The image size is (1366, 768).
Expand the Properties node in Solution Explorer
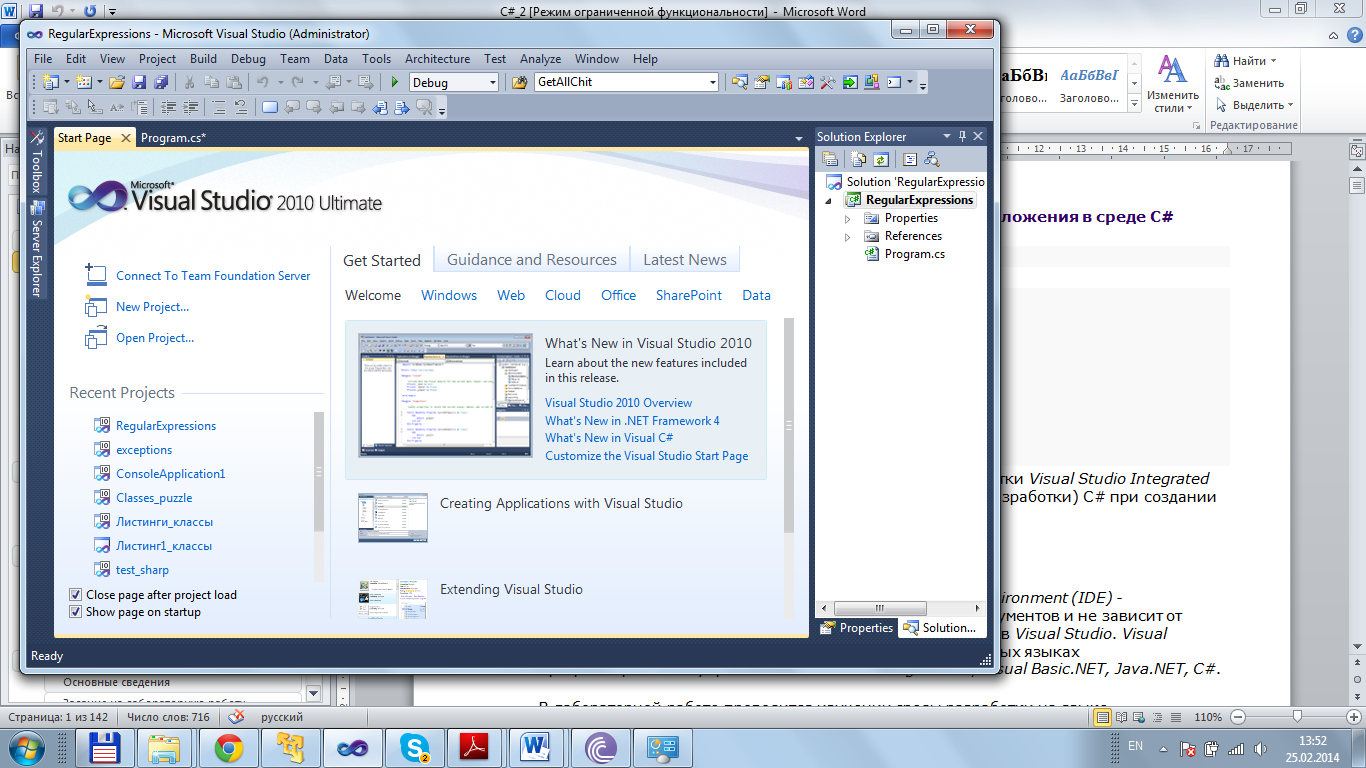pyautogui.click(x=848, y=218)
